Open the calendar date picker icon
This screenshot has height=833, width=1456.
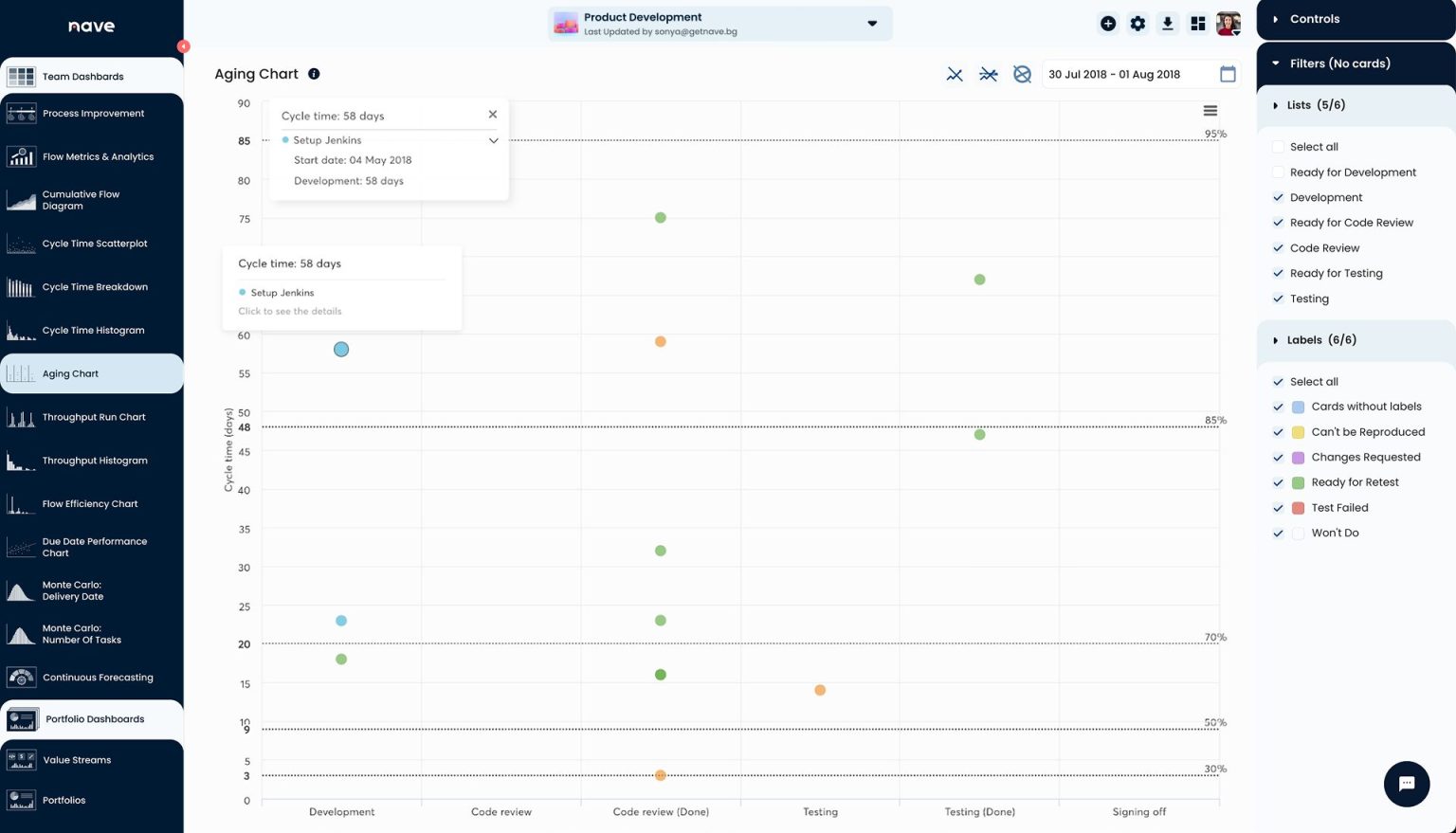tap(1228, 74)
